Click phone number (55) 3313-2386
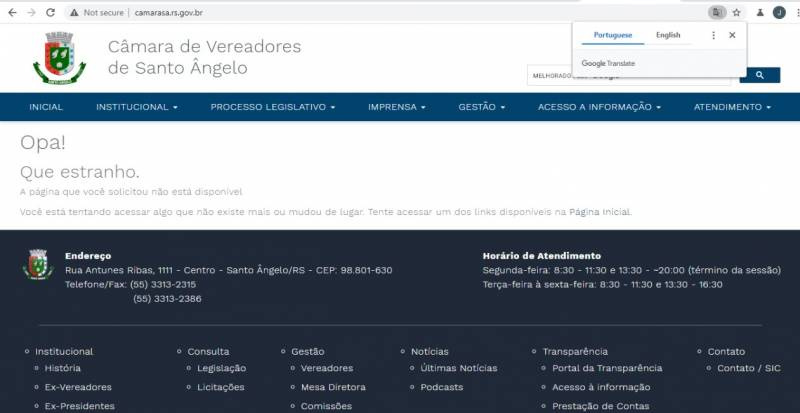 pos(167,299)
